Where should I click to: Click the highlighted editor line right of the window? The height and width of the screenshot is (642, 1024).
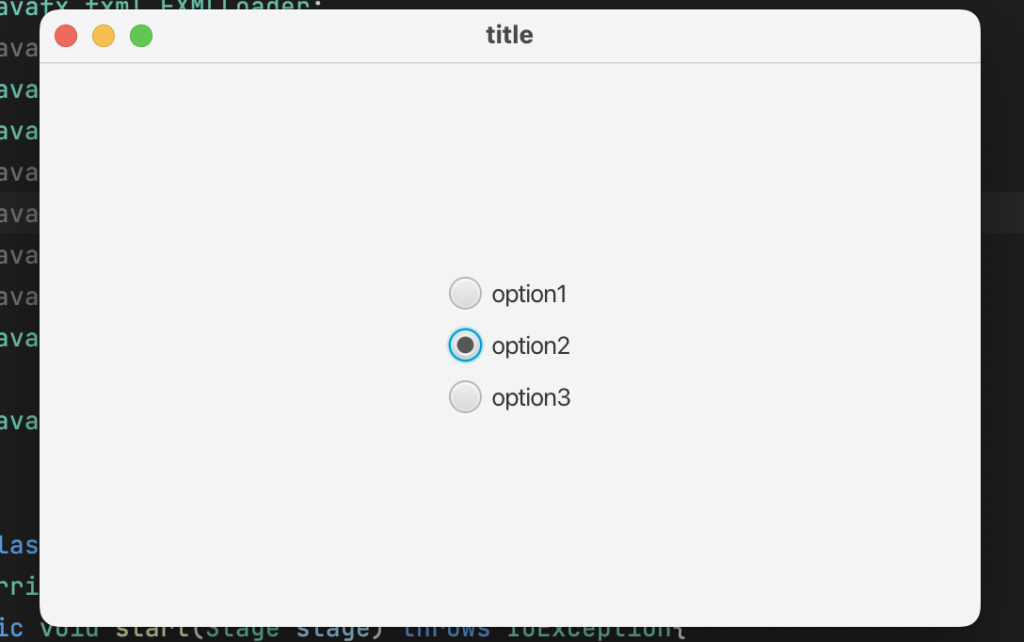1002,213
